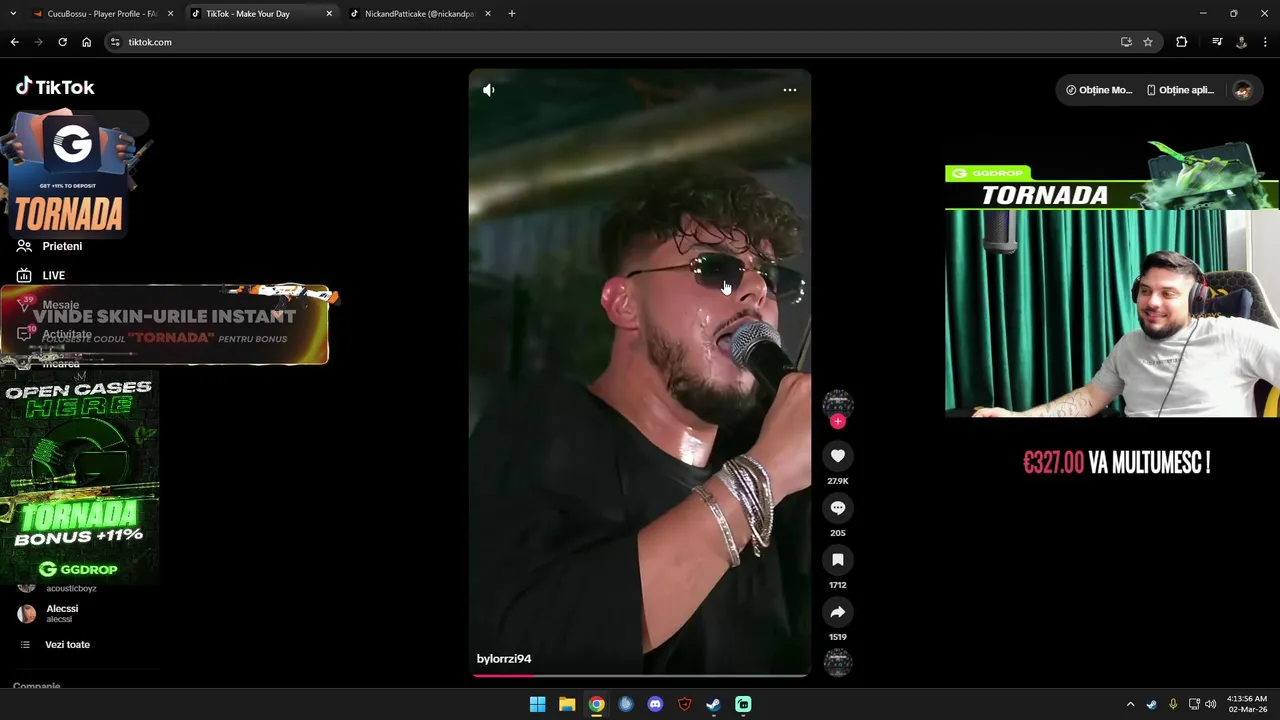The width and height of the screenshot is (1280, 720).
Task: Open the volume control in system tray
Action: coord(1211,704)
